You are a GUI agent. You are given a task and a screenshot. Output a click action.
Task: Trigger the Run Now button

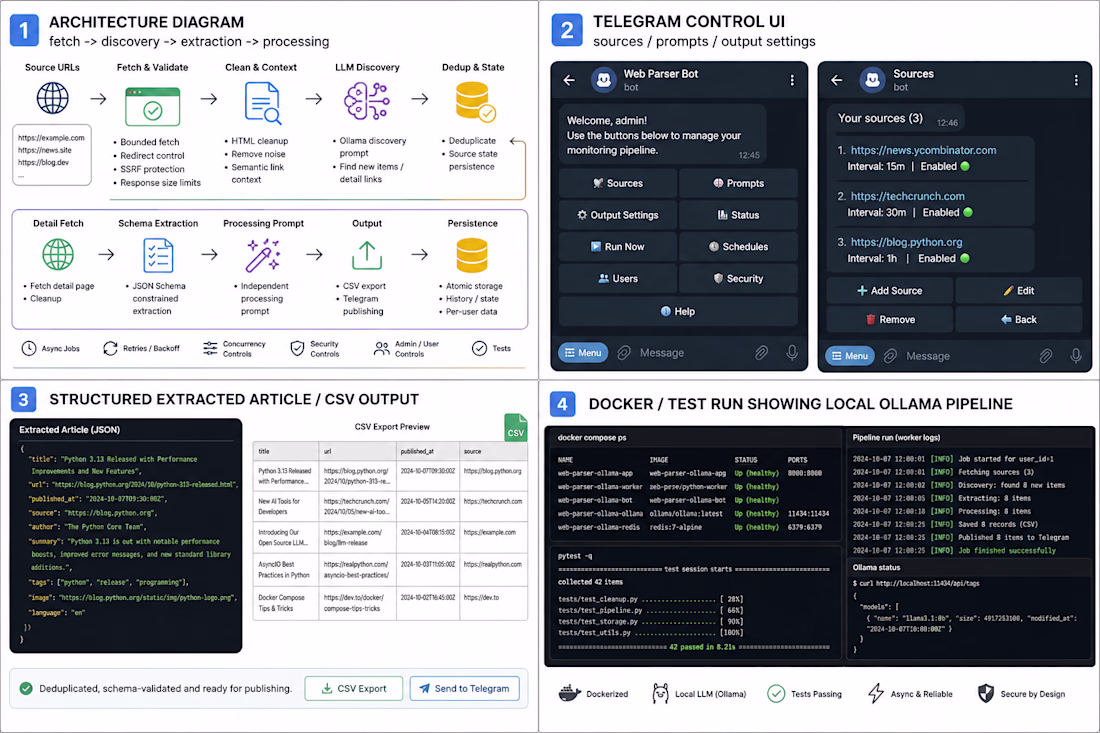point(618,246)
